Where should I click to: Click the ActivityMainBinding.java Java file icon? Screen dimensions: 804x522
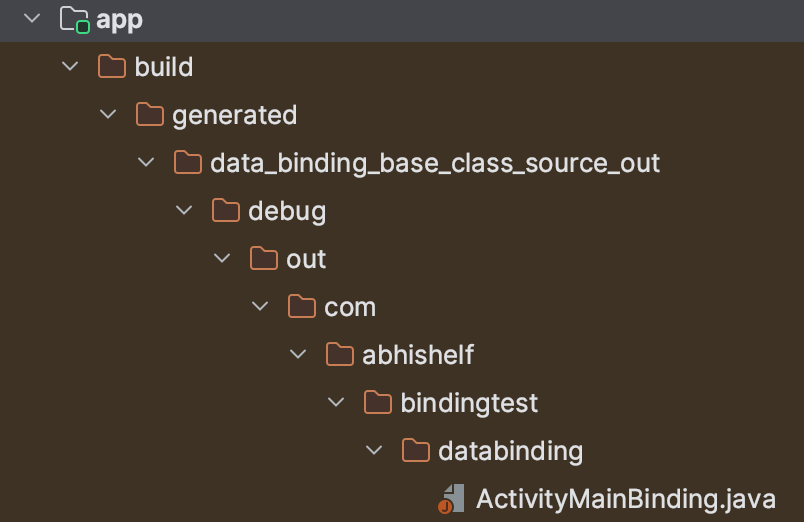[452, 499]
